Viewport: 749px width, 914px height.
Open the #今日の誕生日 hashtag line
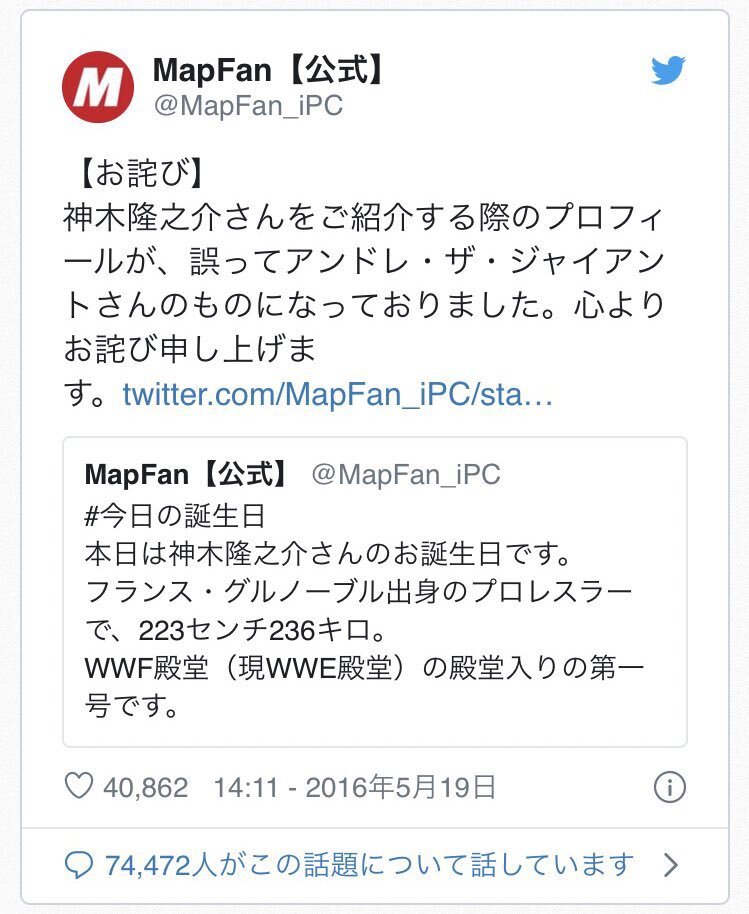(175, 516)
